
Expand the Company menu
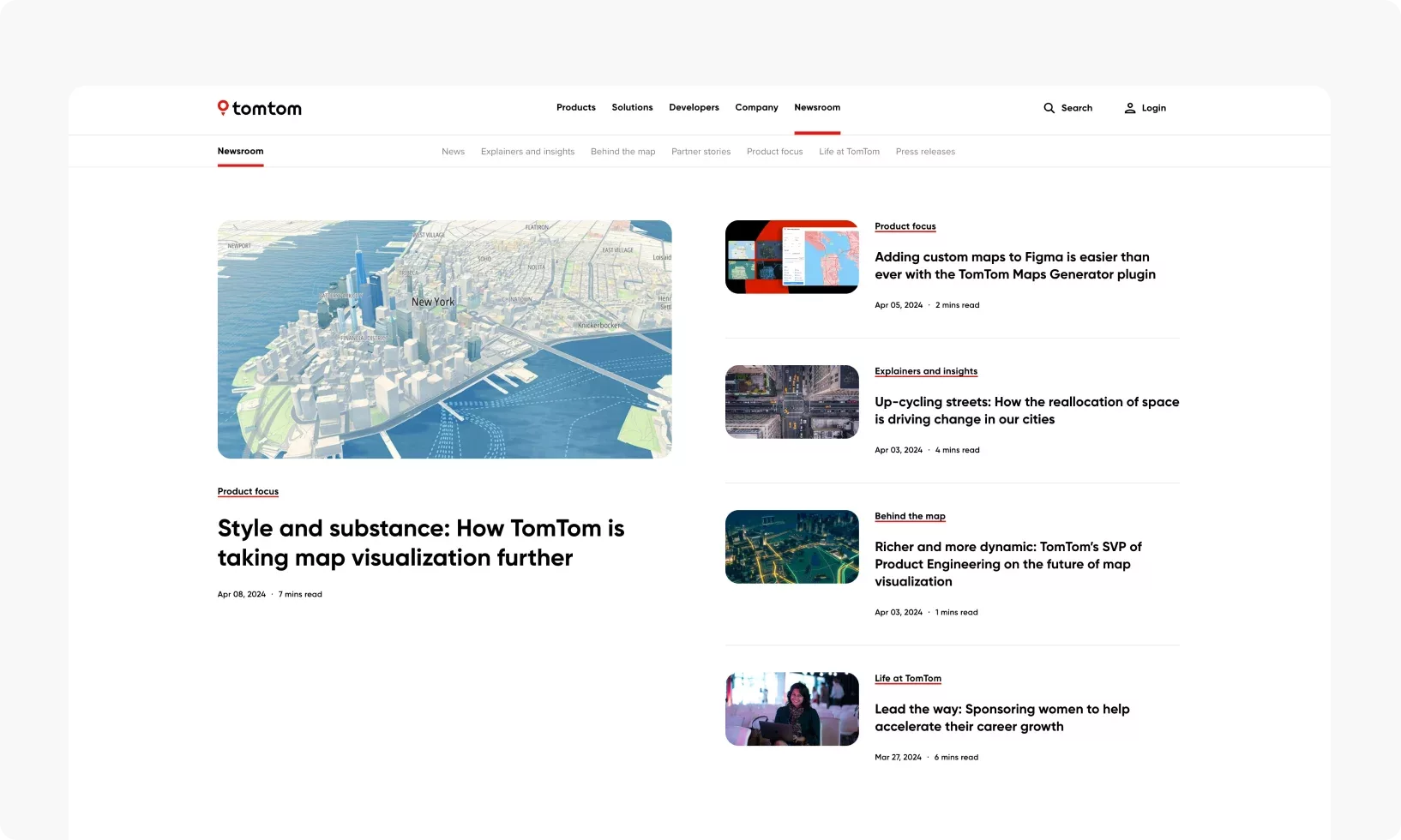(x=756, y=108)
